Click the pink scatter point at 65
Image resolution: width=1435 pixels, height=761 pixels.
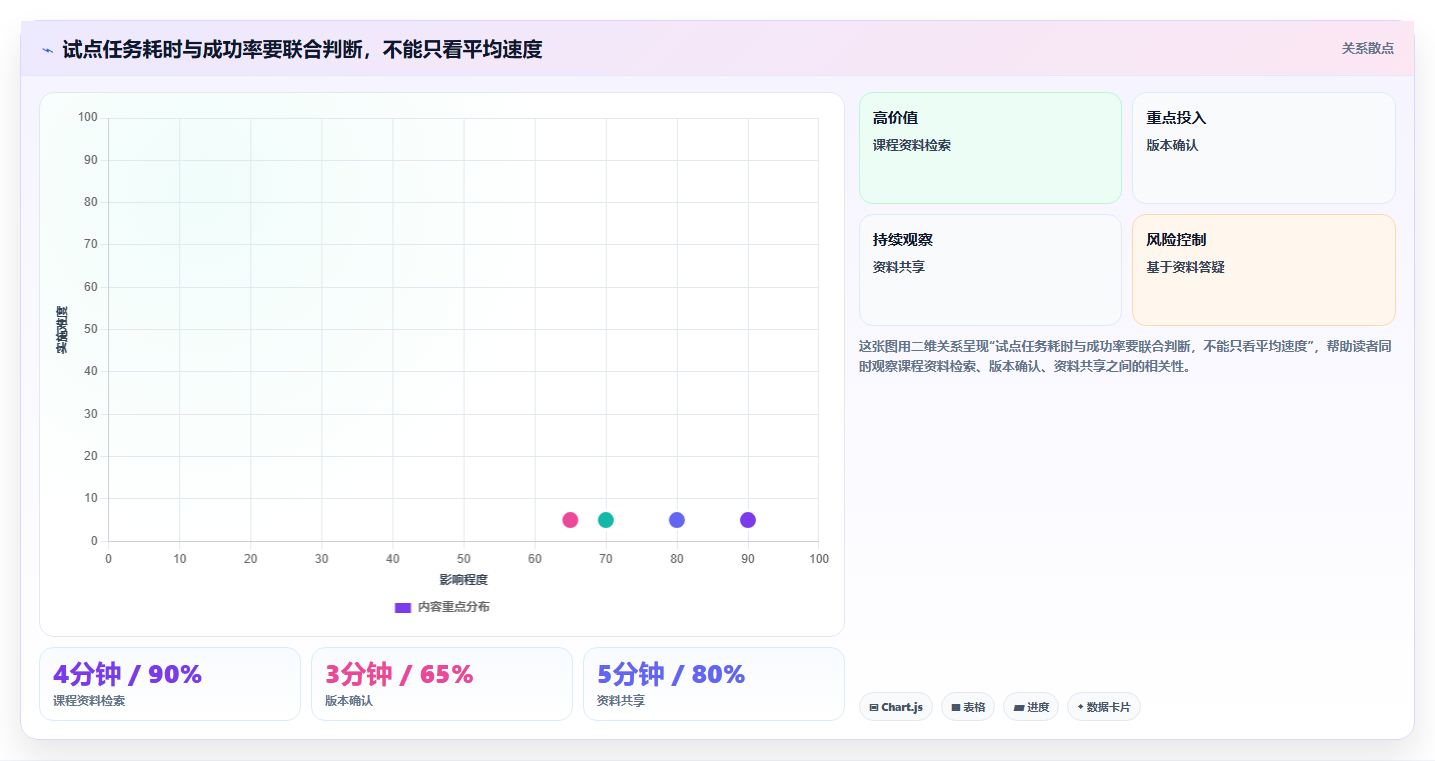pyautogui.click(x=570, y=520)
